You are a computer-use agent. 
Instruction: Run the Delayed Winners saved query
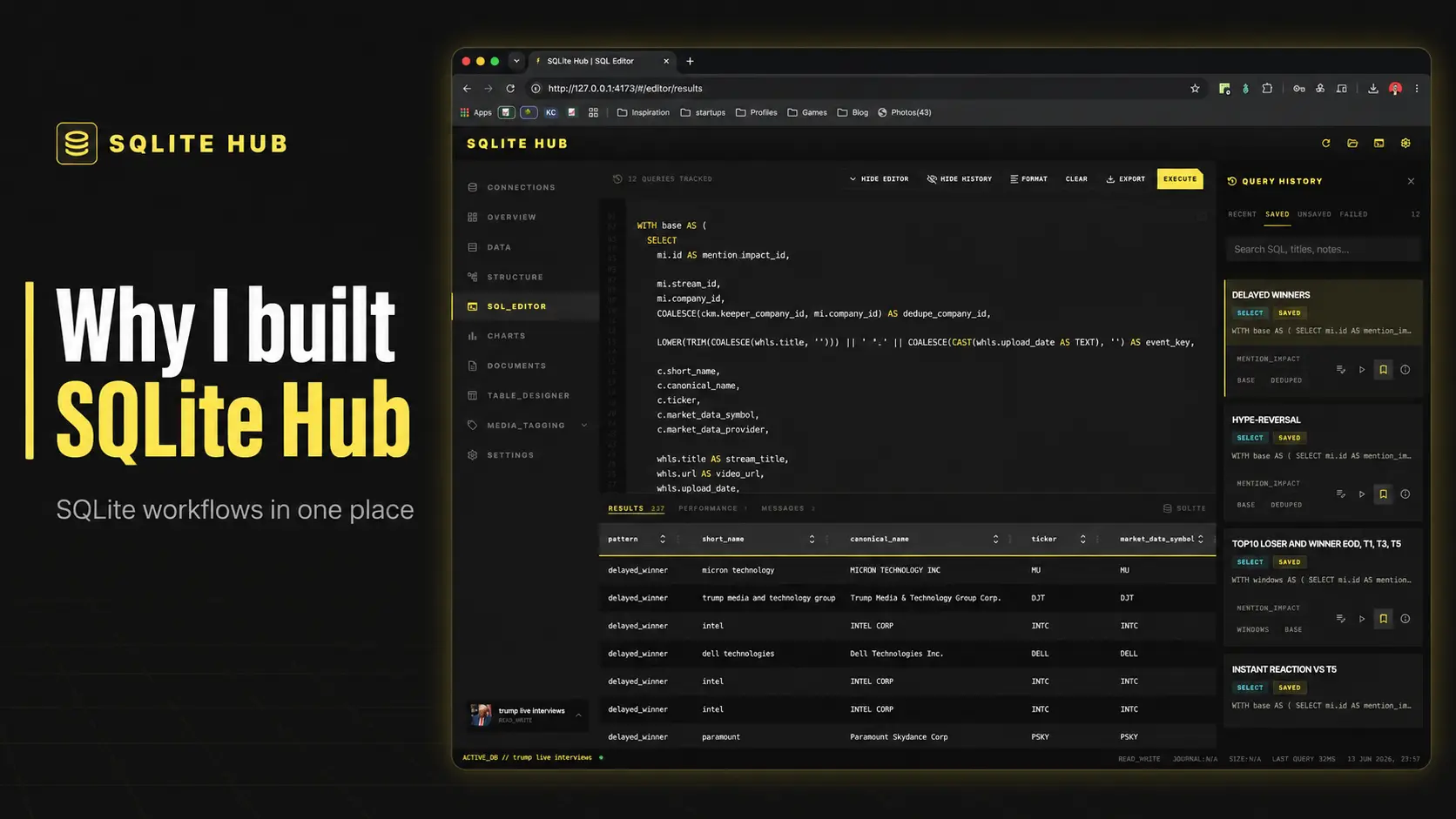[x=1362, y=370]
